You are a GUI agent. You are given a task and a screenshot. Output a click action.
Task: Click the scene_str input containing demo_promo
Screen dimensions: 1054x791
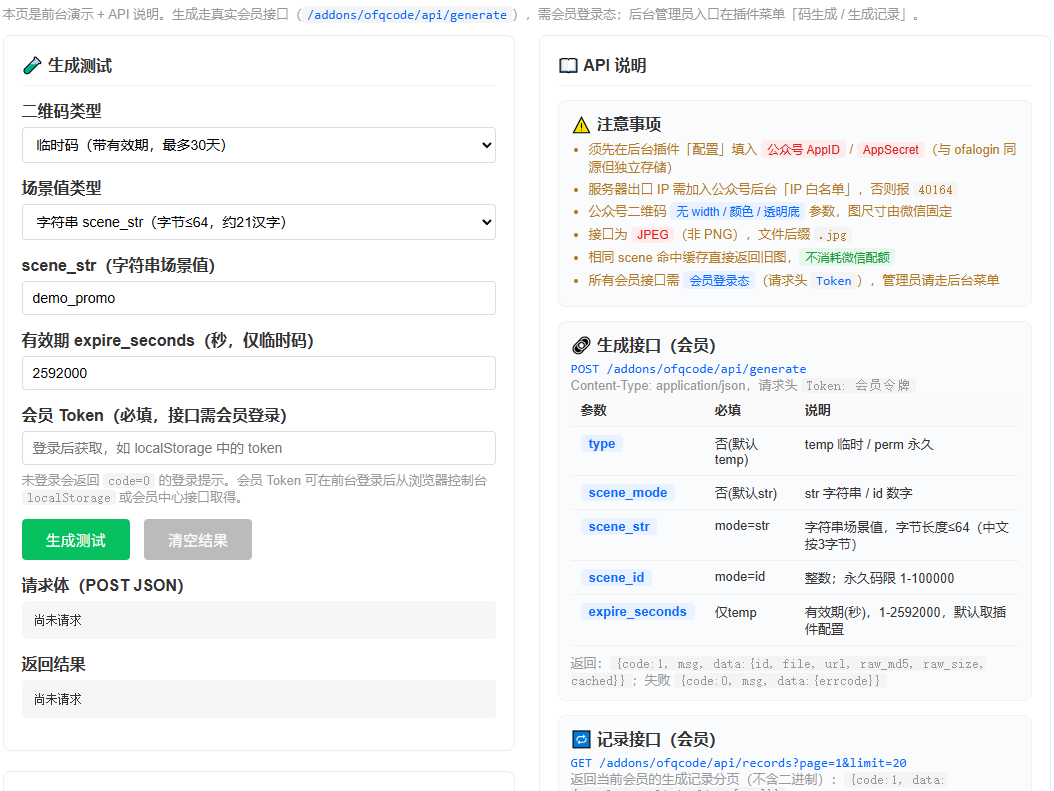(x=259, y=298)
